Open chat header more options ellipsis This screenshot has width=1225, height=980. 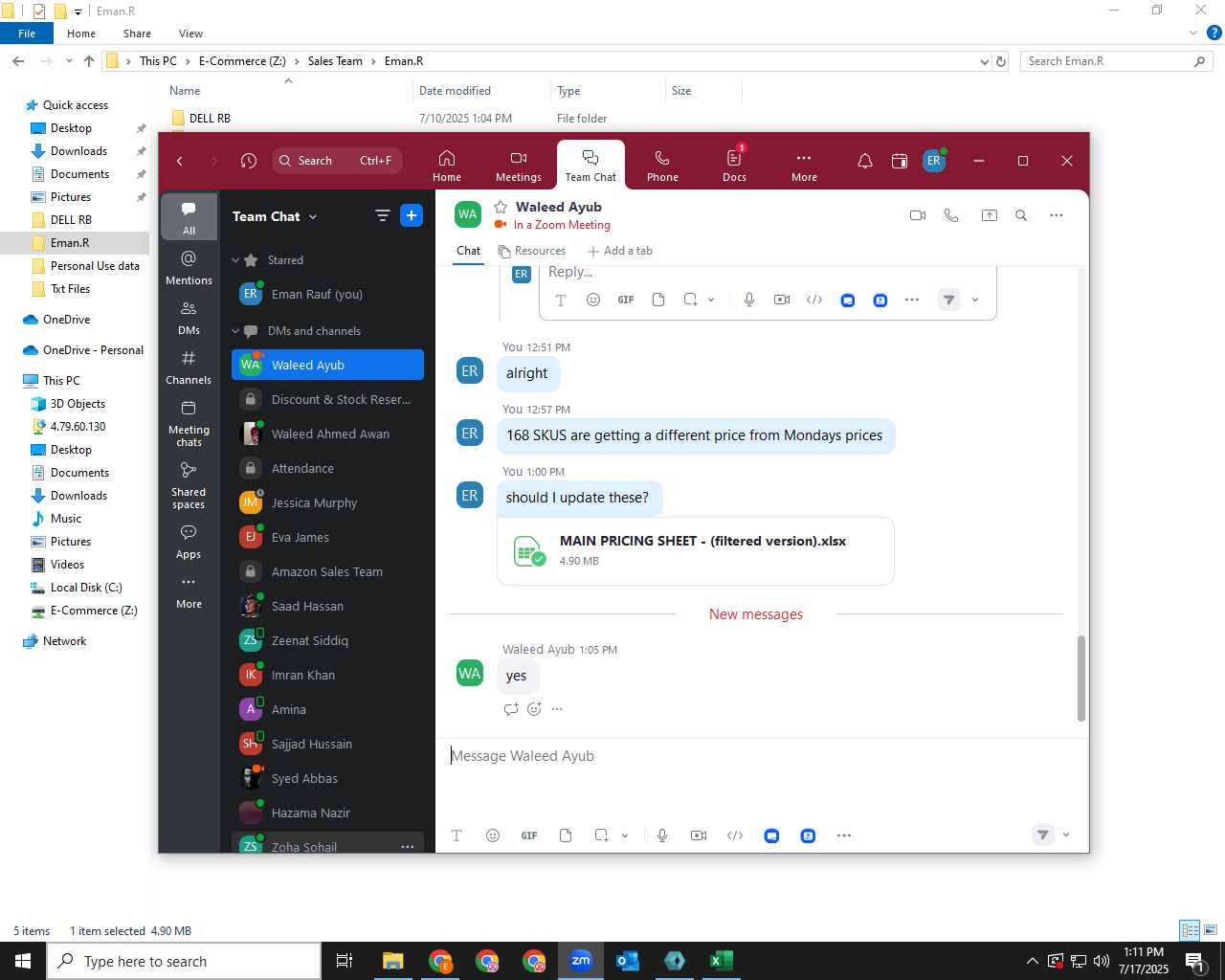[x=1057, y=215]
